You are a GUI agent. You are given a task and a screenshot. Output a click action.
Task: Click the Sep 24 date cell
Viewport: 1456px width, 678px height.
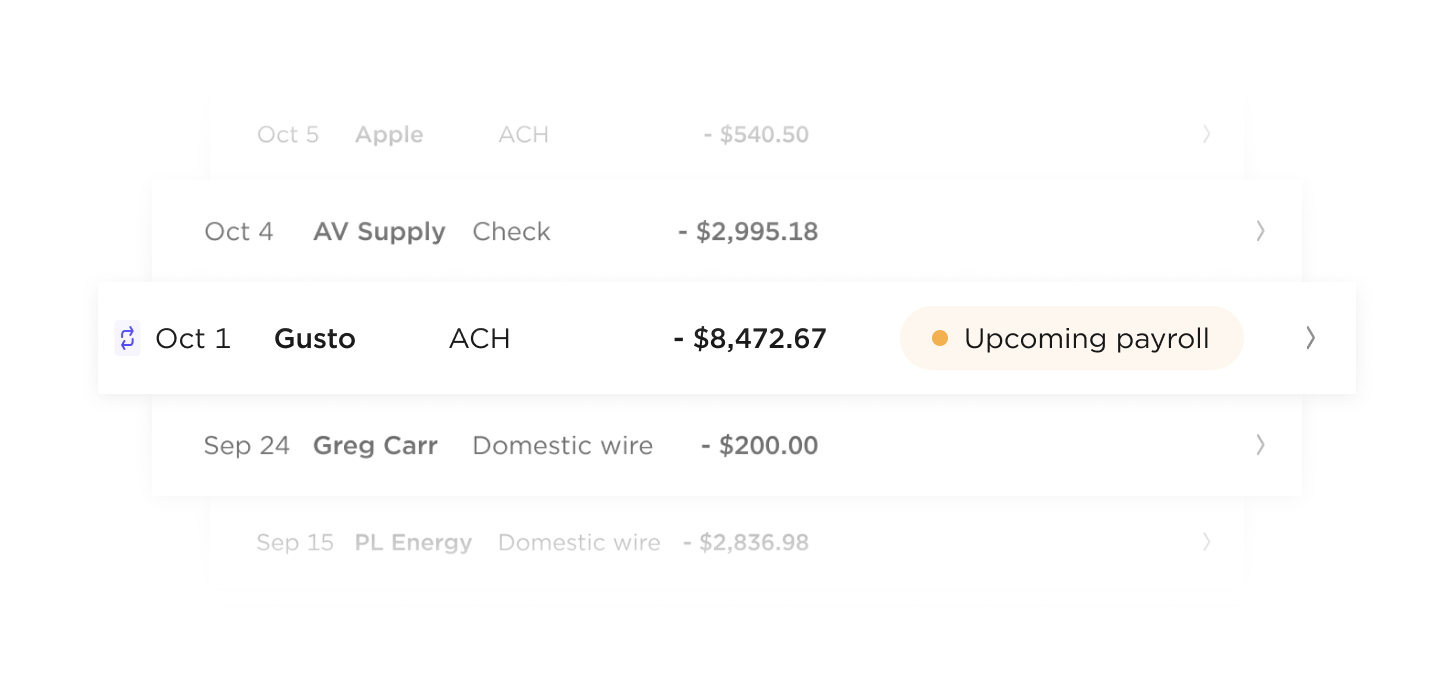point(247,446)
